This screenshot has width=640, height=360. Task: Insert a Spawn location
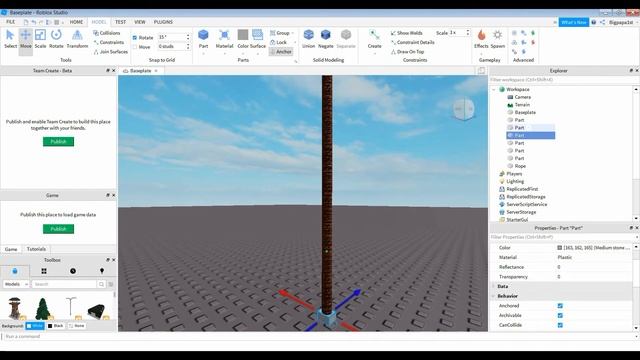click(498, 39)
